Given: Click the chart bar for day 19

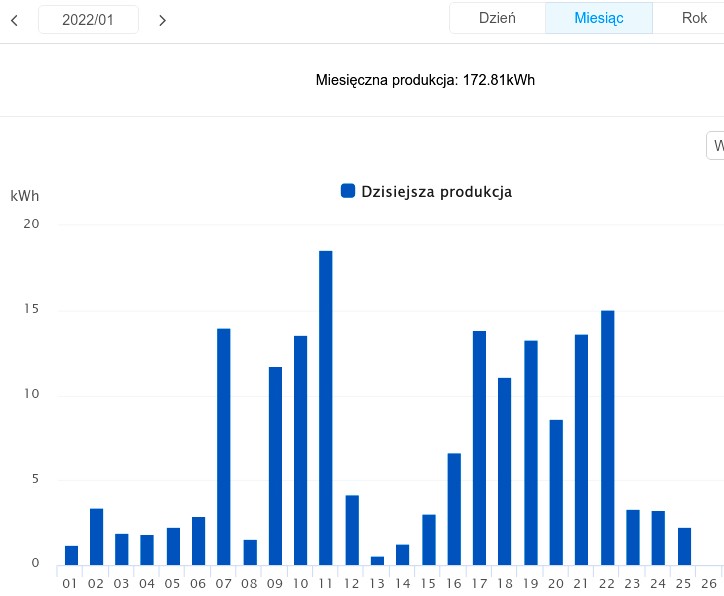Looking at the screenshot, I should tap(531, 453).
